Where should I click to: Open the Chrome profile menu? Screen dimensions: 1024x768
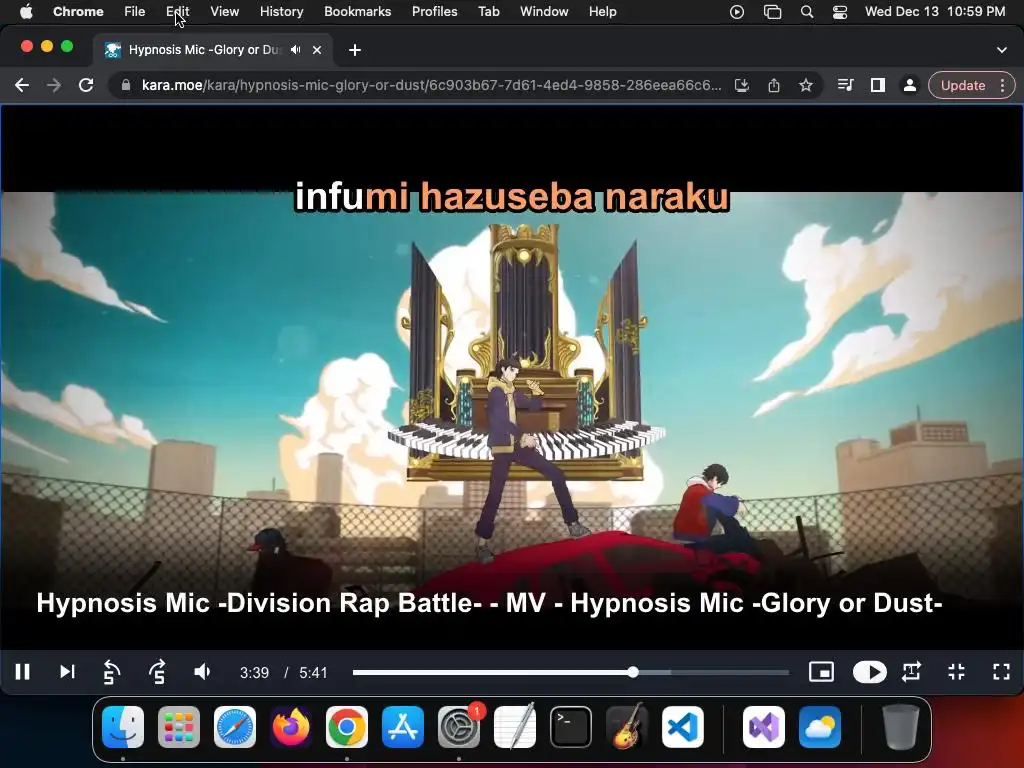point(909,86)
